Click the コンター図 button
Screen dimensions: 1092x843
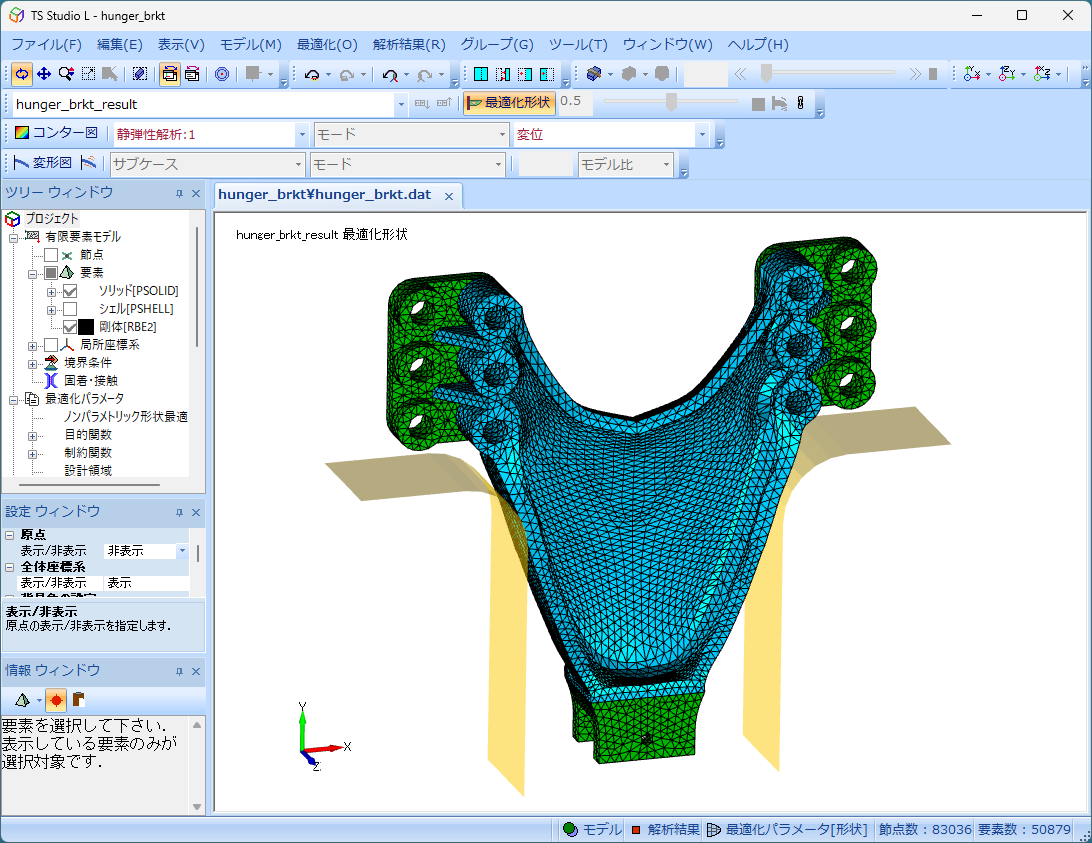point(57,132)
